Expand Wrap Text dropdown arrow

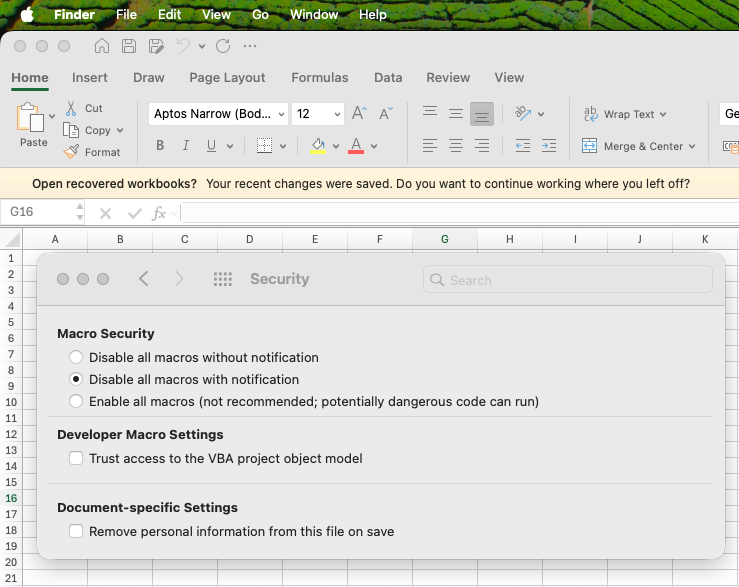click(663, 114)
